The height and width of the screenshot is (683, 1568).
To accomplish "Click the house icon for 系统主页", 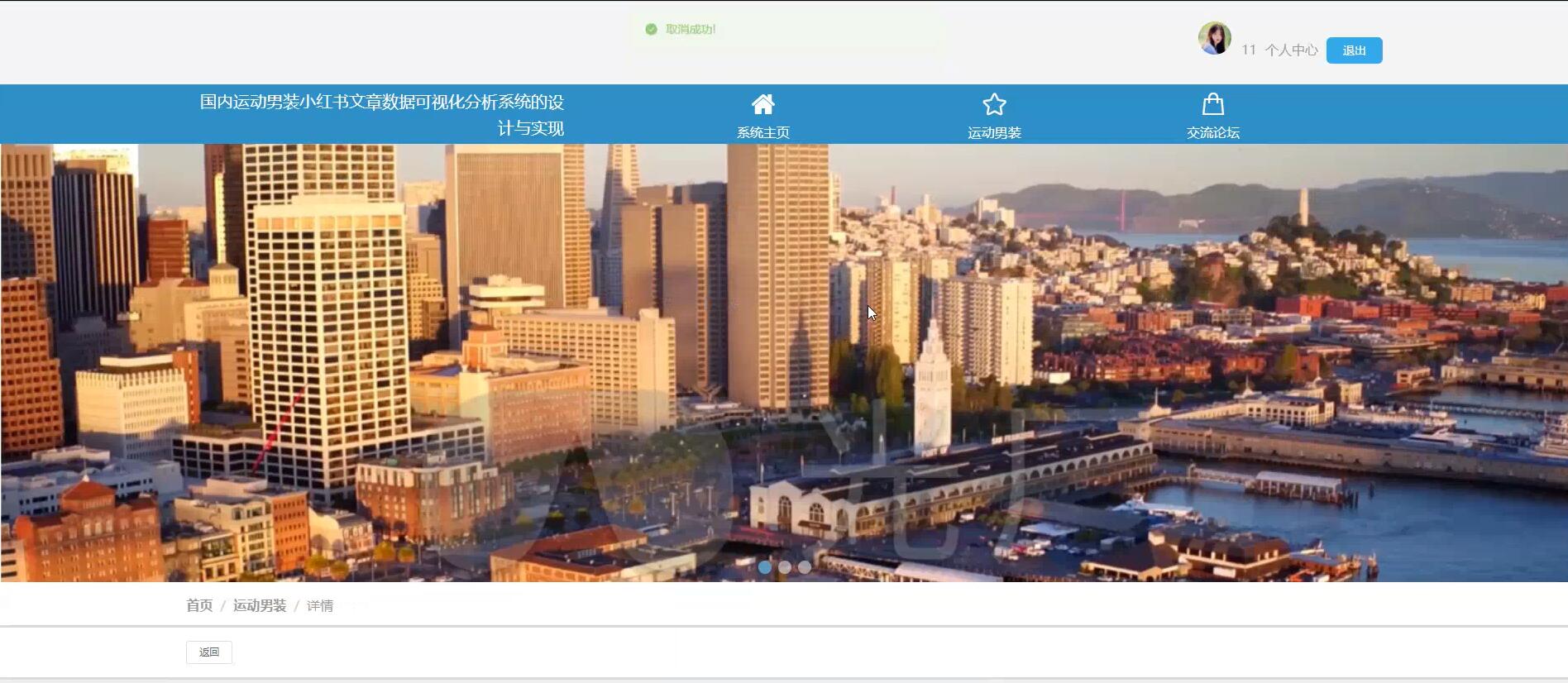I will pos(762,104).
